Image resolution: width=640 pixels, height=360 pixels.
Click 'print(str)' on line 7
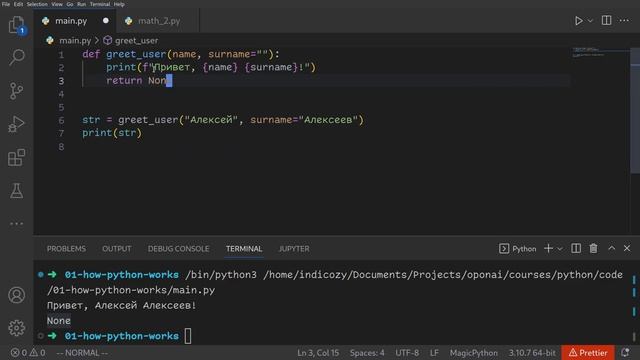(x=112, y=133)
